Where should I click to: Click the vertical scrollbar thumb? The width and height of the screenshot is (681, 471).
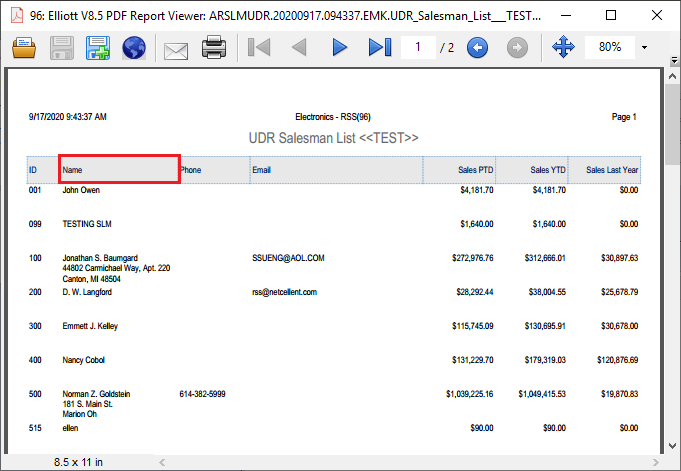point(673,125)
